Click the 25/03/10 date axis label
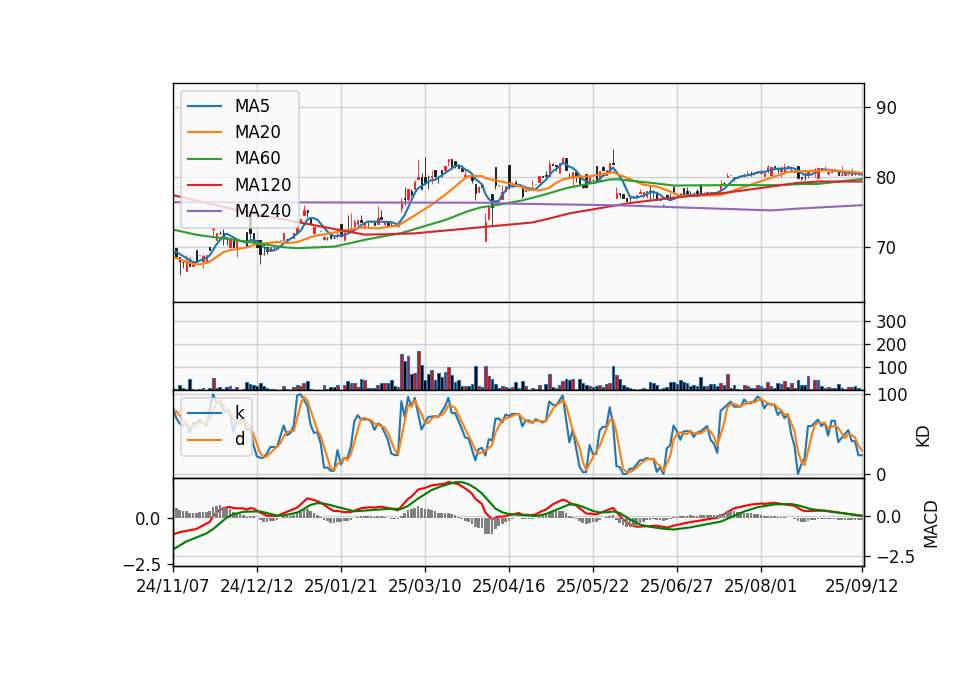 click(424, 586)
